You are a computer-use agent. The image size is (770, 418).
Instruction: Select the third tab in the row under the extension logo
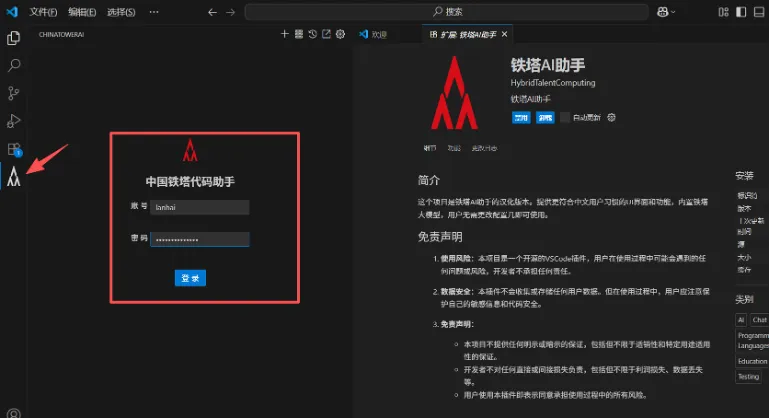[x=484, y=148]
